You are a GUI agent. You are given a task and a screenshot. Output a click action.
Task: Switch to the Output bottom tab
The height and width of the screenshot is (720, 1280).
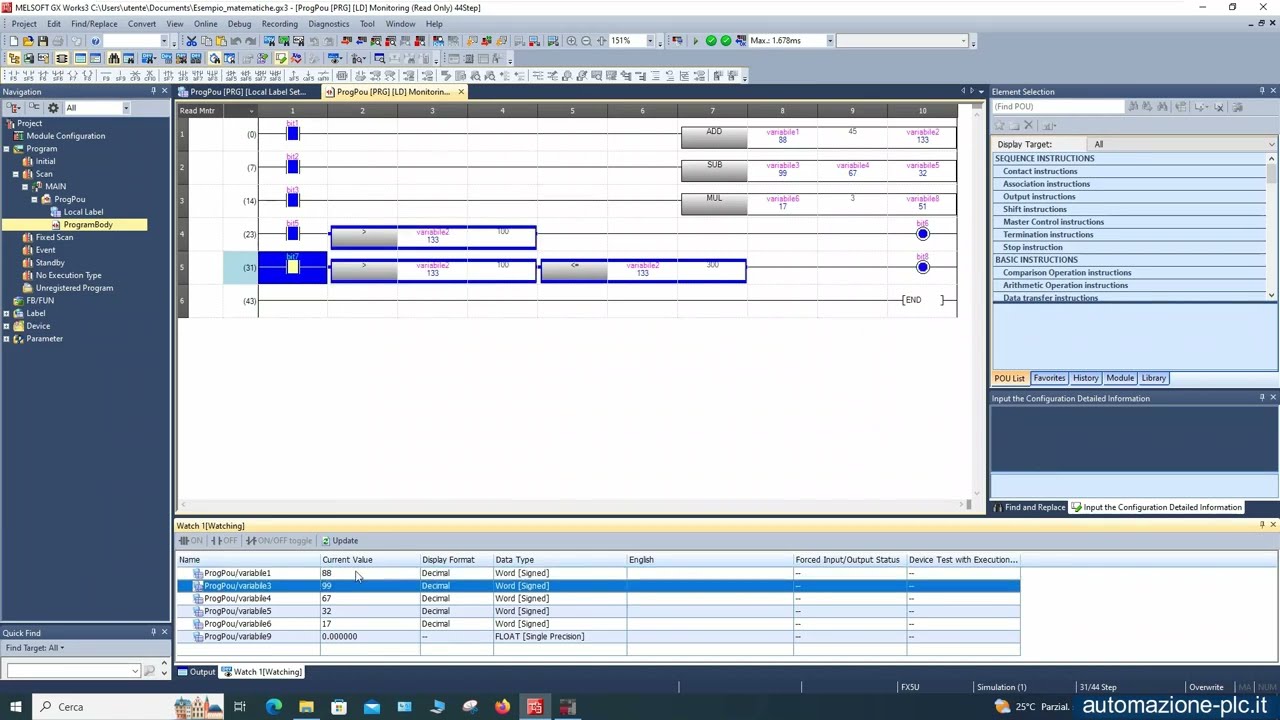point(197,672)
